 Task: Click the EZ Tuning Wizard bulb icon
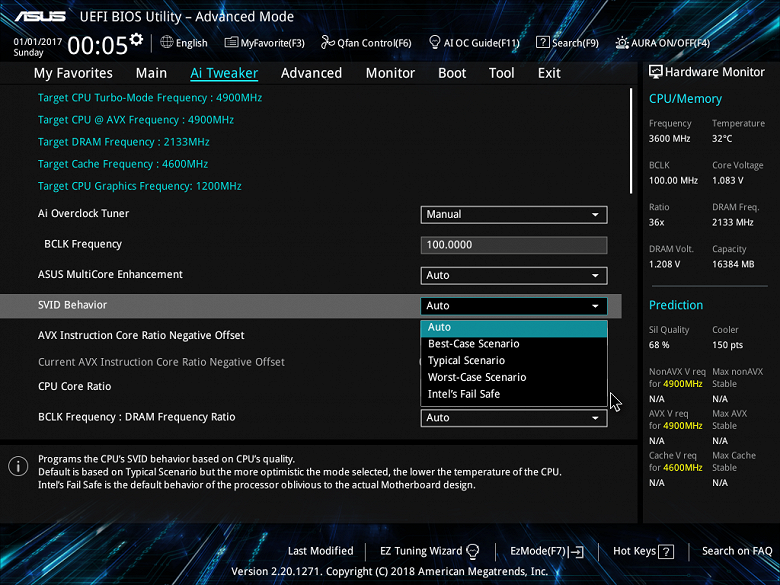coord(473,551)
